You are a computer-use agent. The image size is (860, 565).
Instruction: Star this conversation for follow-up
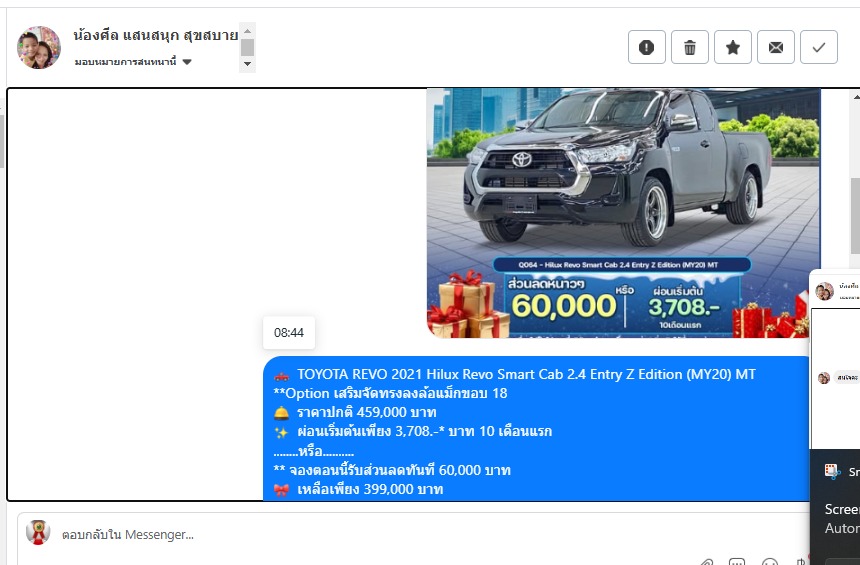tap(733, 47)
